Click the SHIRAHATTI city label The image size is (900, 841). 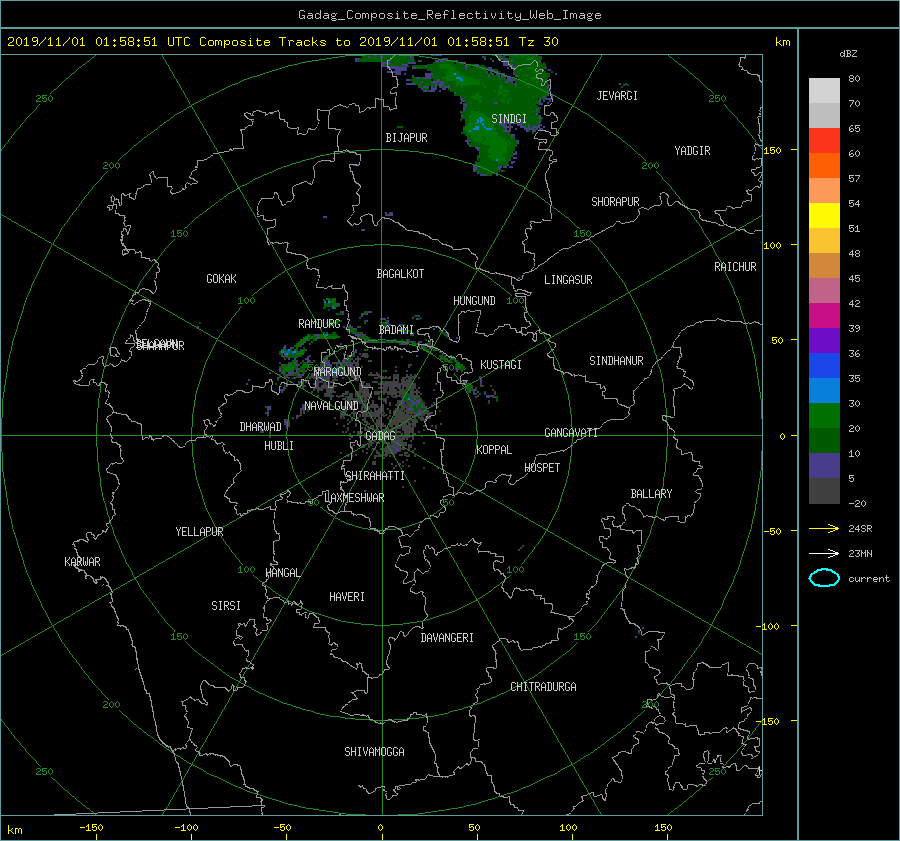coord(375,476)
